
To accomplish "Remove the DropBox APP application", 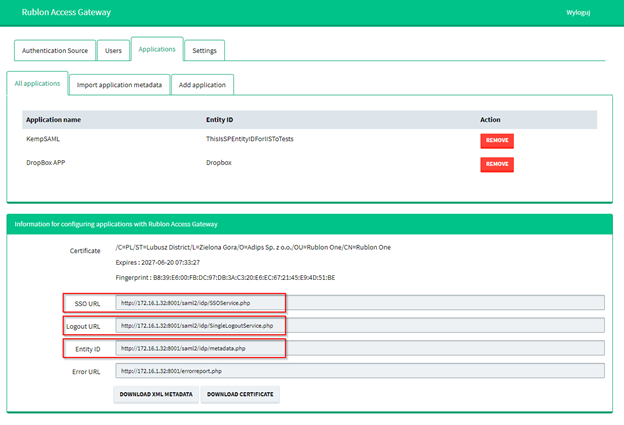I will click(496, 164).
